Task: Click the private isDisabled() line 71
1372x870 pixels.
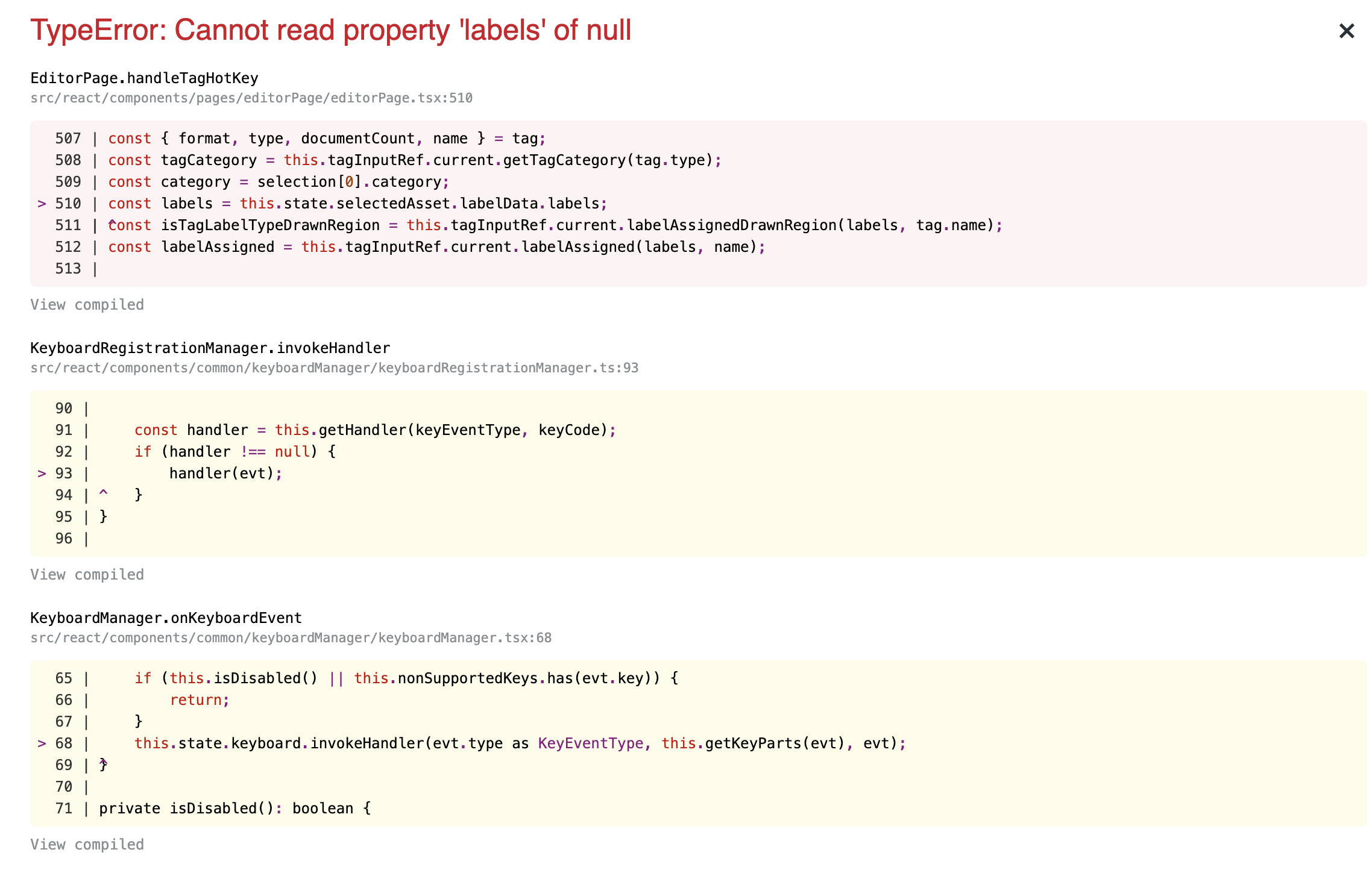Action: (x=235, y=808)
